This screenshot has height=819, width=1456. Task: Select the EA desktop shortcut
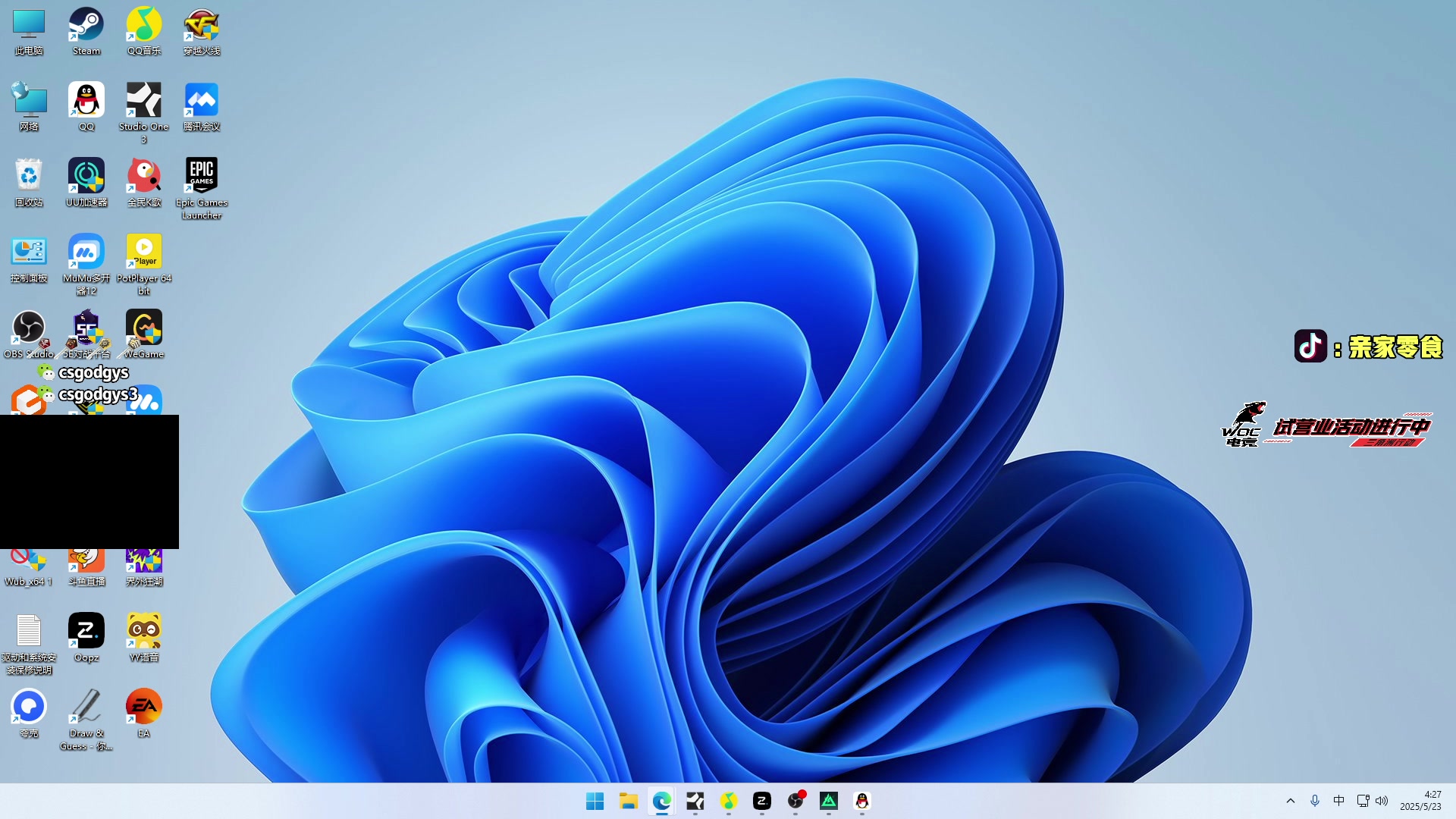pos(144,714)
